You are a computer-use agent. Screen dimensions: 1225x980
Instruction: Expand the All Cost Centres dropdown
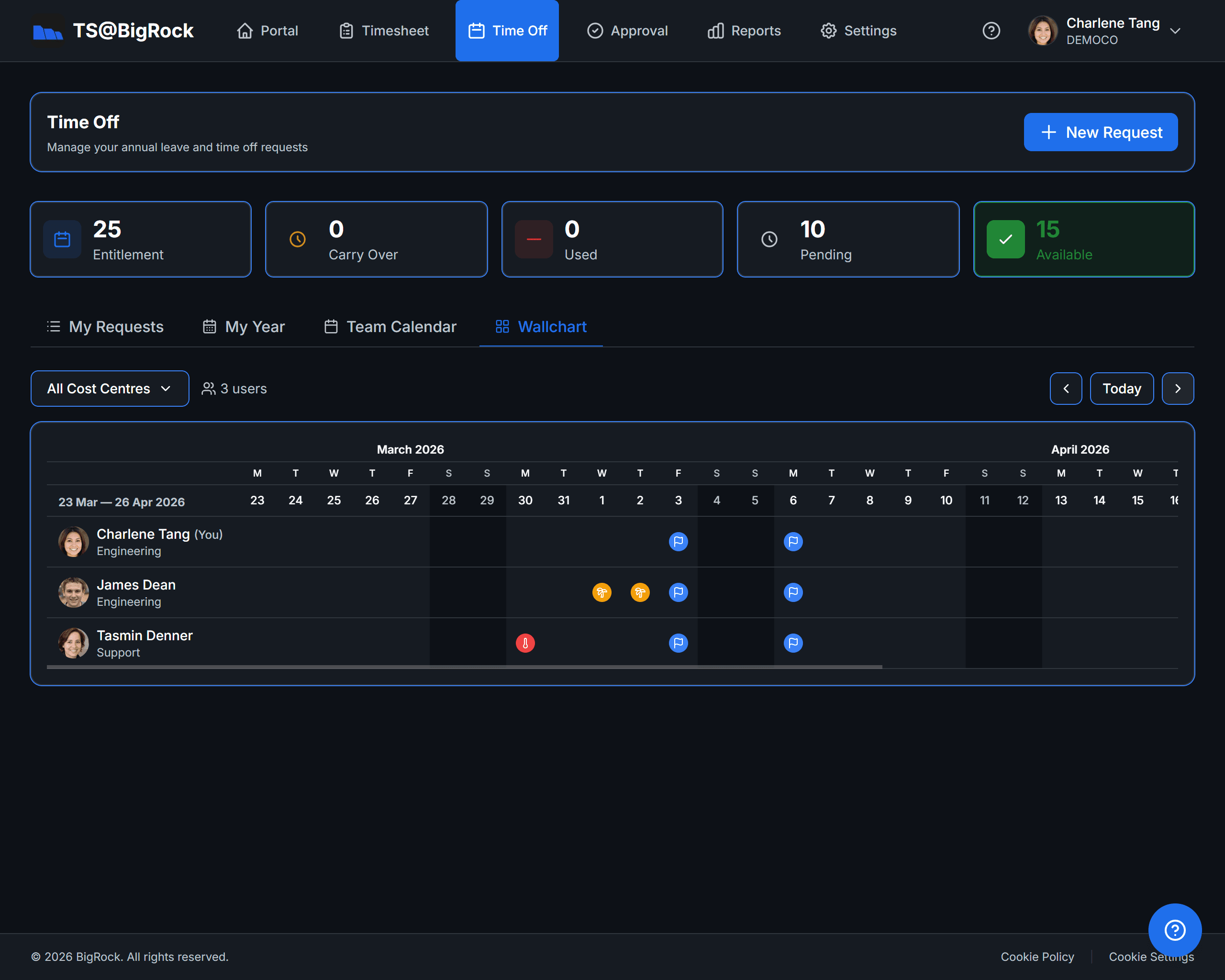(110, 389)
